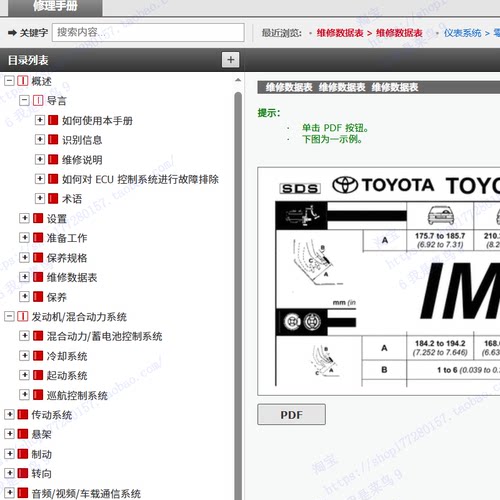Screen dimensions: 500x500
Task: Select 术语 in the tree
Action: (x=72, y=199)
